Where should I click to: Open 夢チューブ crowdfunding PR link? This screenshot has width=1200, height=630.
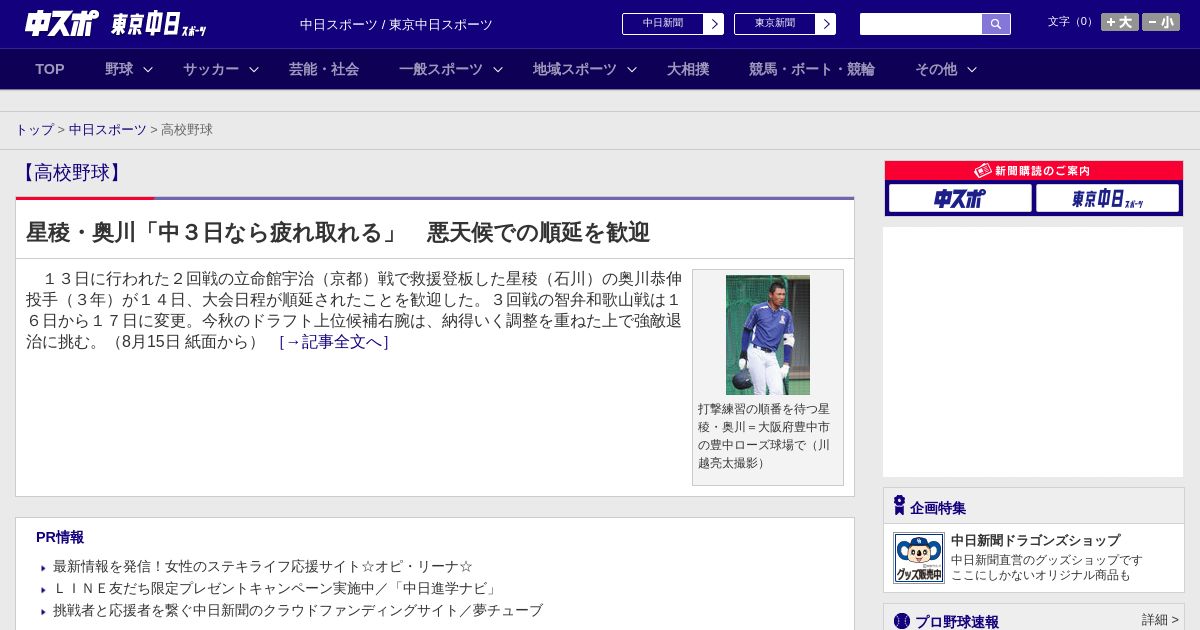[x=298, y=610]
